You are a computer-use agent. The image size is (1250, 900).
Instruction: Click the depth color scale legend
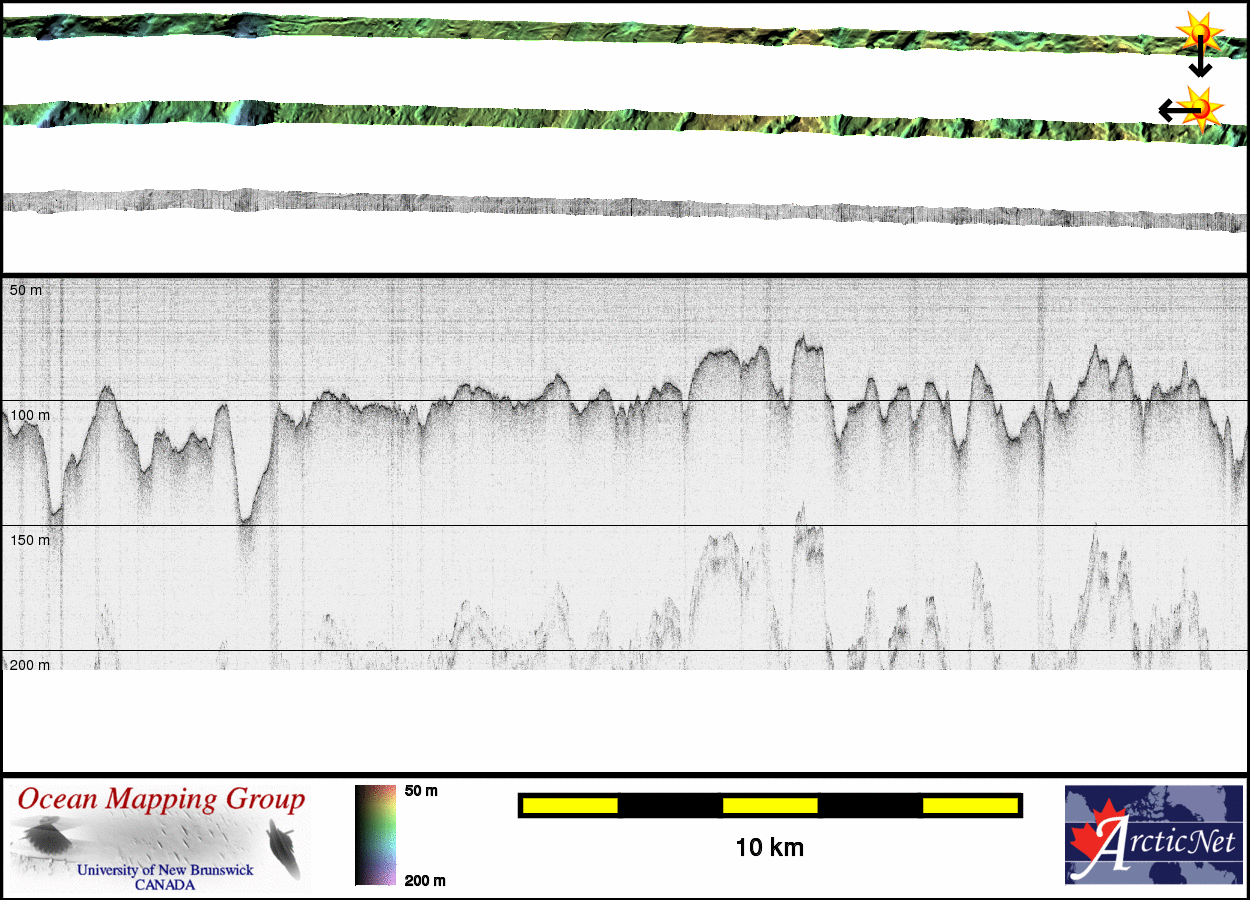click(x=375, y=835)
